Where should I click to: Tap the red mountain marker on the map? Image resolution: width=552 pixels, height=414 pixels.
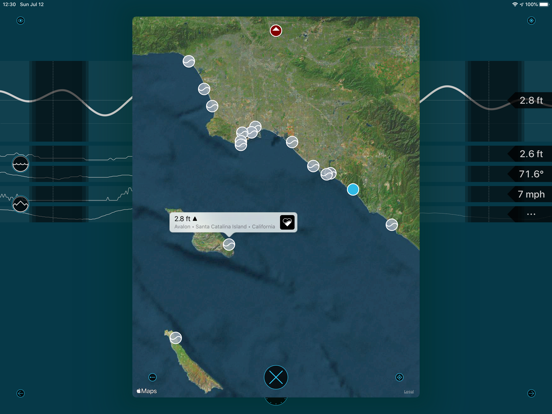(276, 31)
